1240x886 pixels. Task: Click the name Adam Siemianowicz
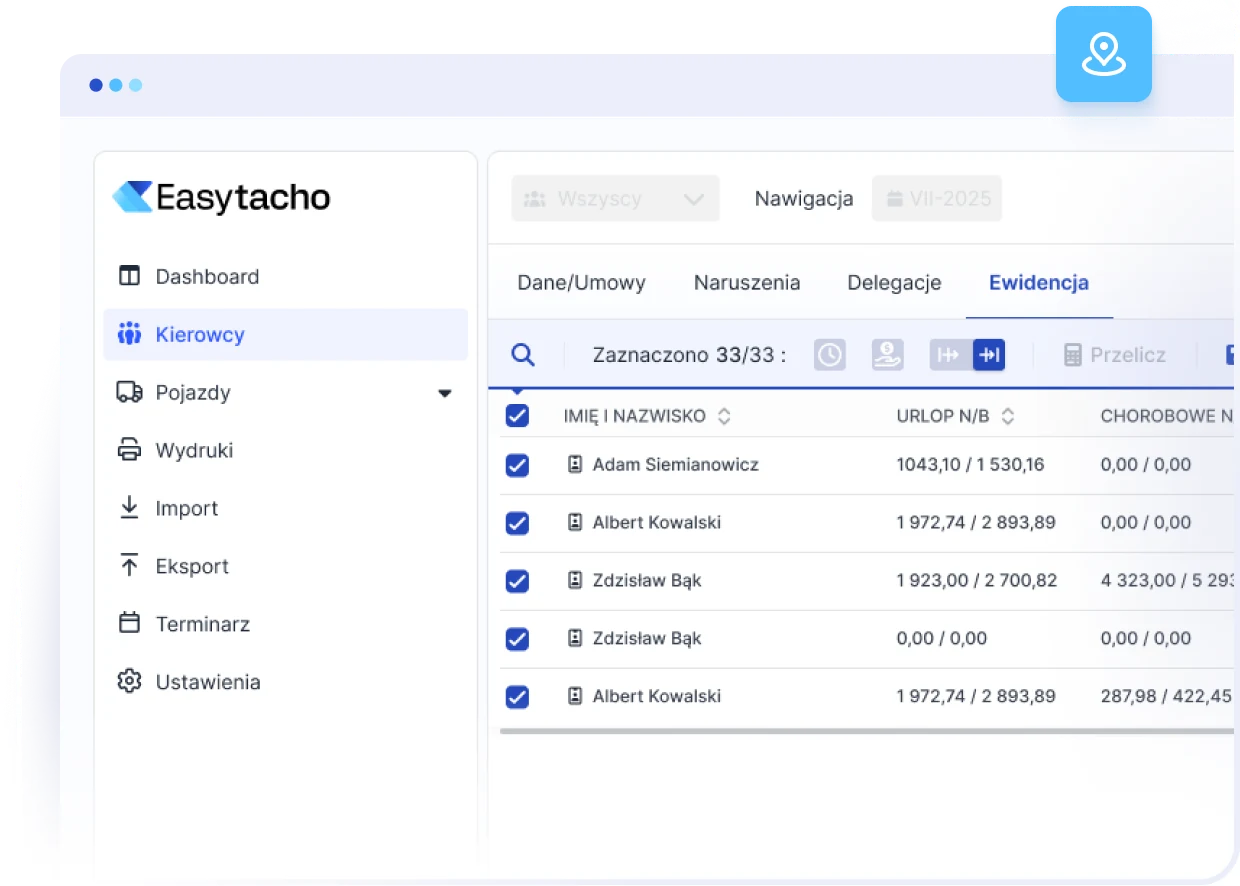676,465
